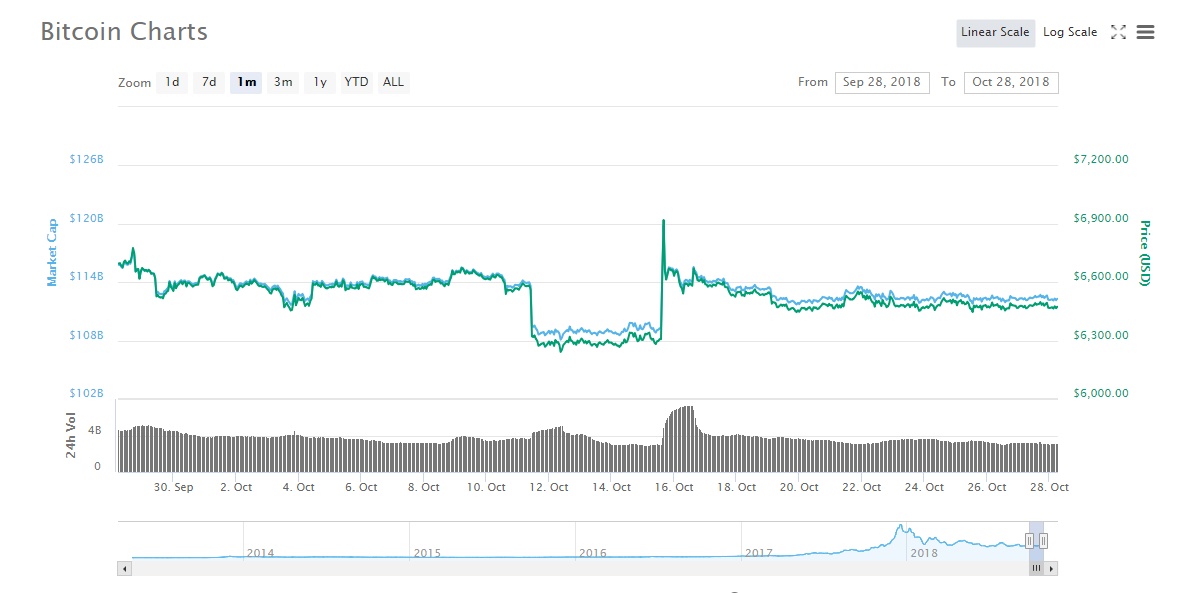Viewport: 1190px width, 593px height.
Task: Click the $126B market cap value
Action: (85, 159)
